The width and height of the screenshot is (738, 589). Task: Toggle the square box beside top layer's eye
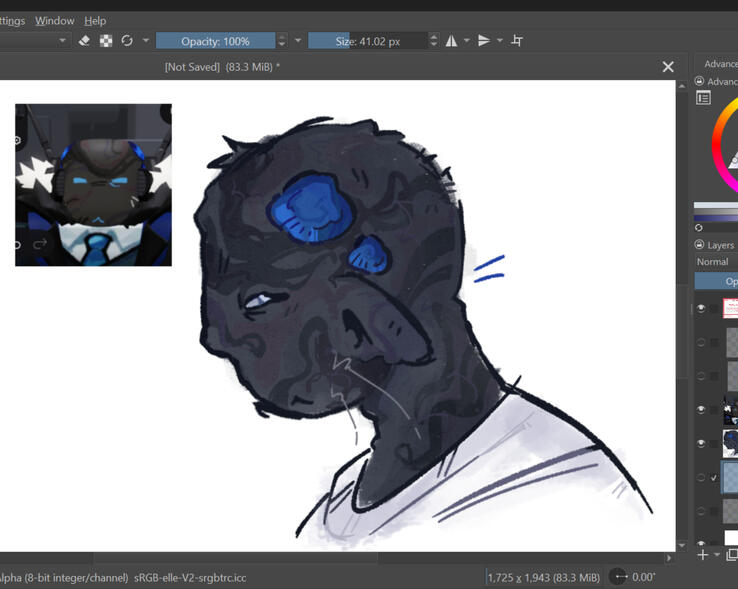714,308
